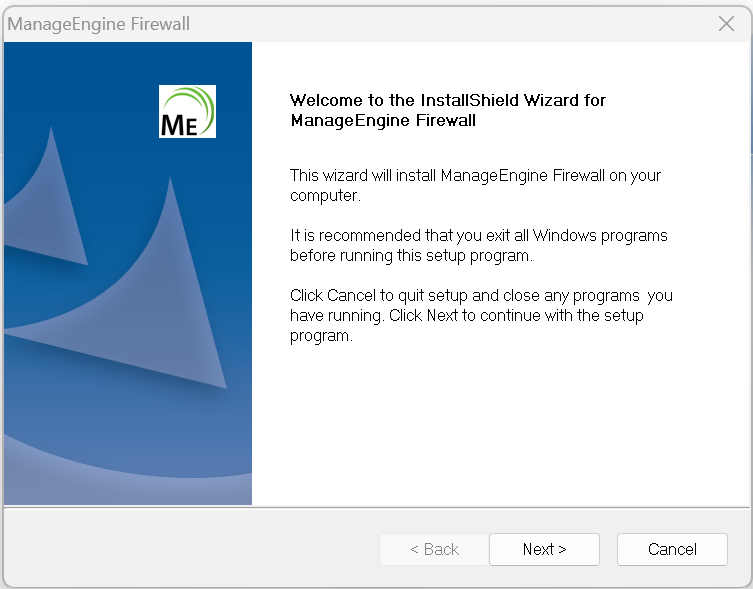
Task: Close the ManageEngine Firewall installer window
Action: [726, 24]
